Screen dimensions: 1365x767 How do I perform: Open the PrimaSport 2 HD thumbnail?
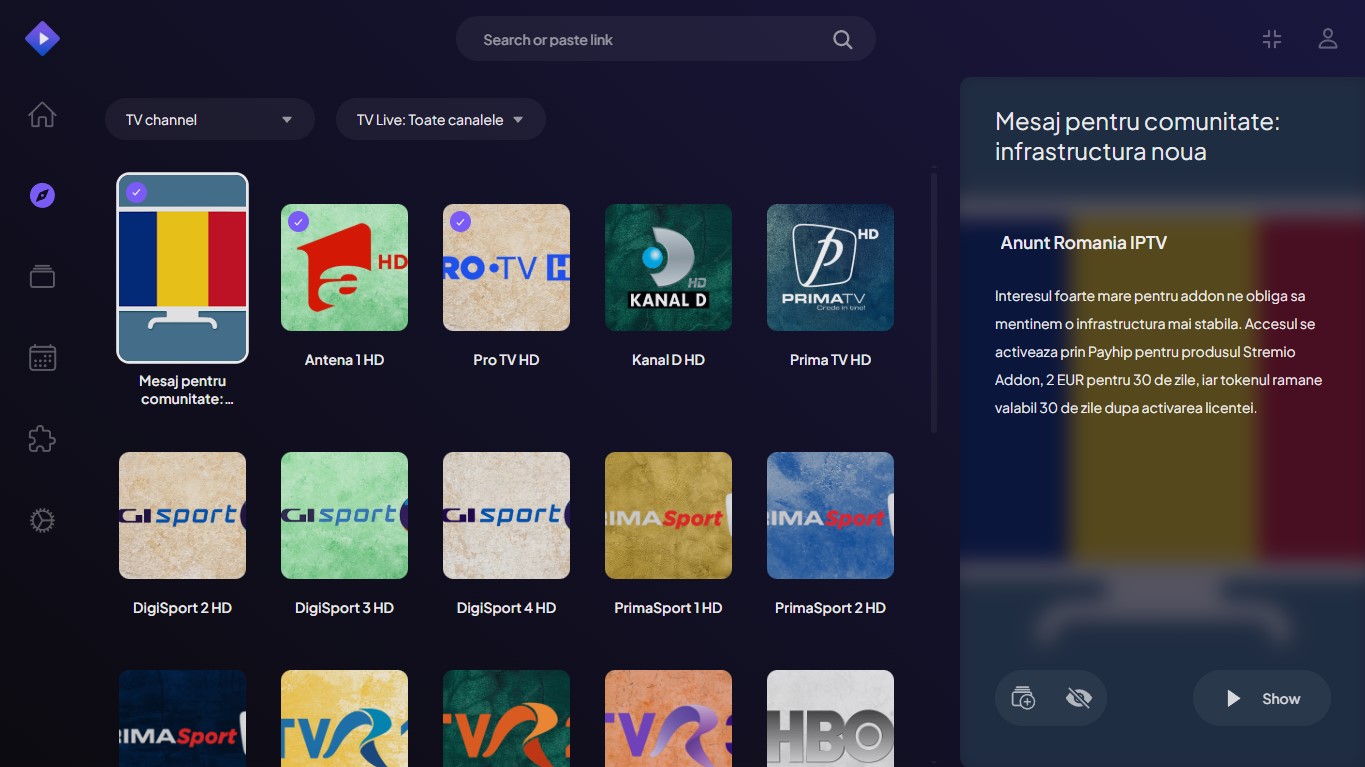[x=830, y=515]
